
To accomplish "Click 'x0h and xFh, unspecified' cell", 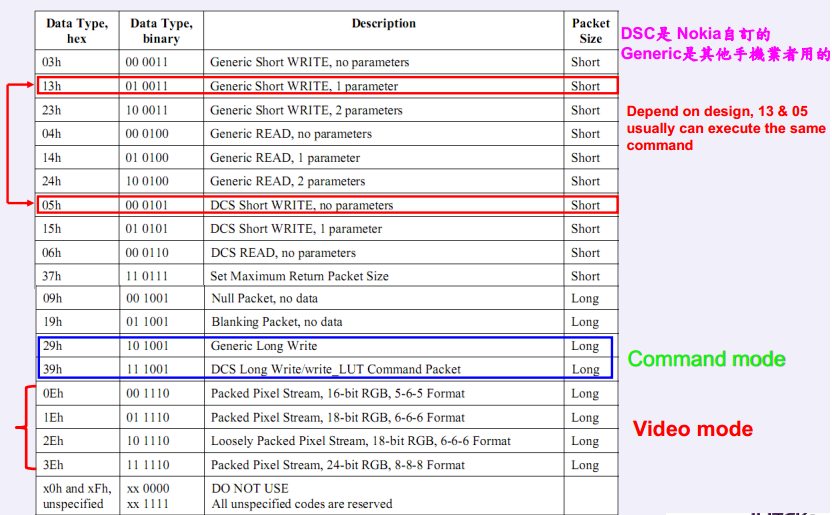I will point(77,496).
